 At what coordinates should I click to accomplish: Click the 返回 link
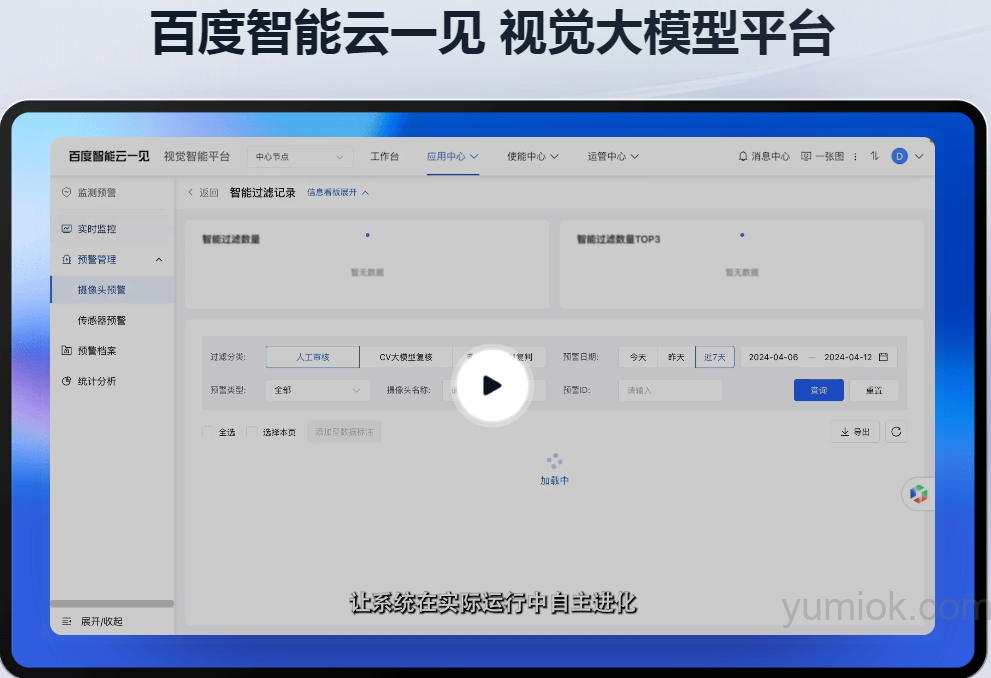(x=209, y=192)
